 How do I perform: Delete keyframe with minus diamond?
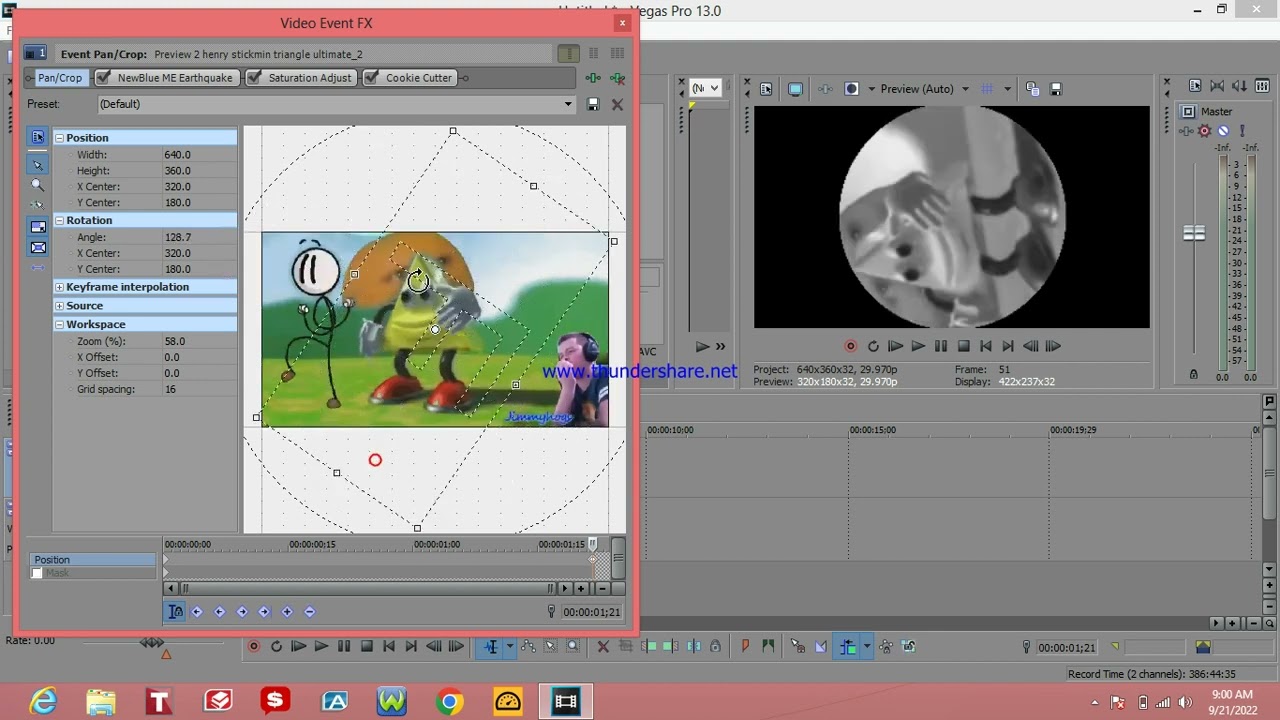[309, 612]
